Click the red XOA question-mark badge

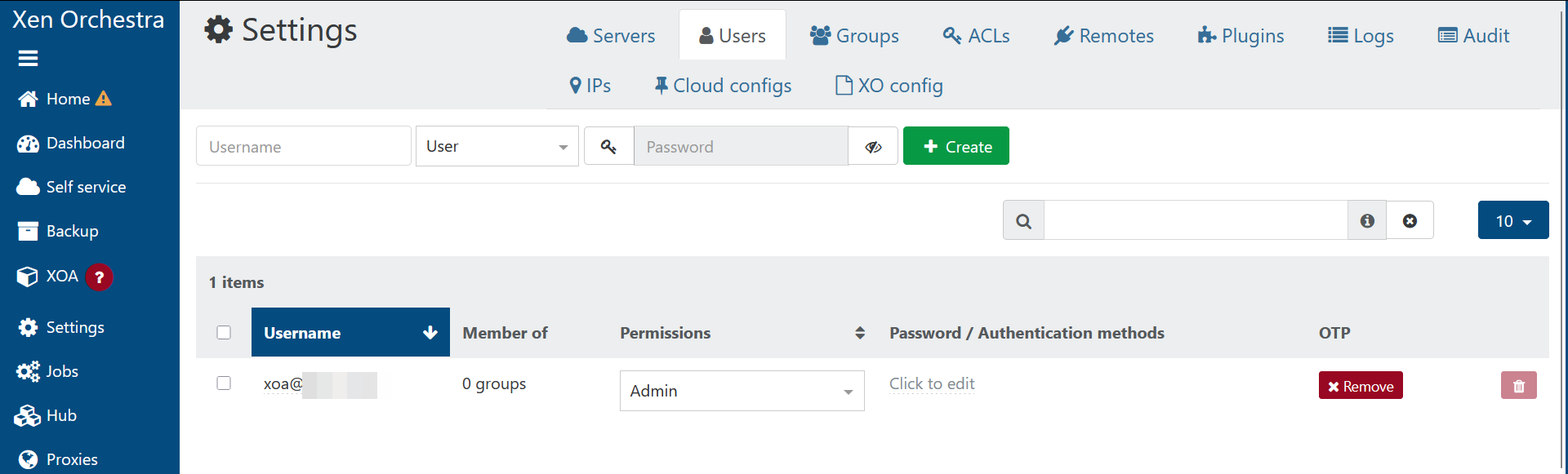point(100,277)
